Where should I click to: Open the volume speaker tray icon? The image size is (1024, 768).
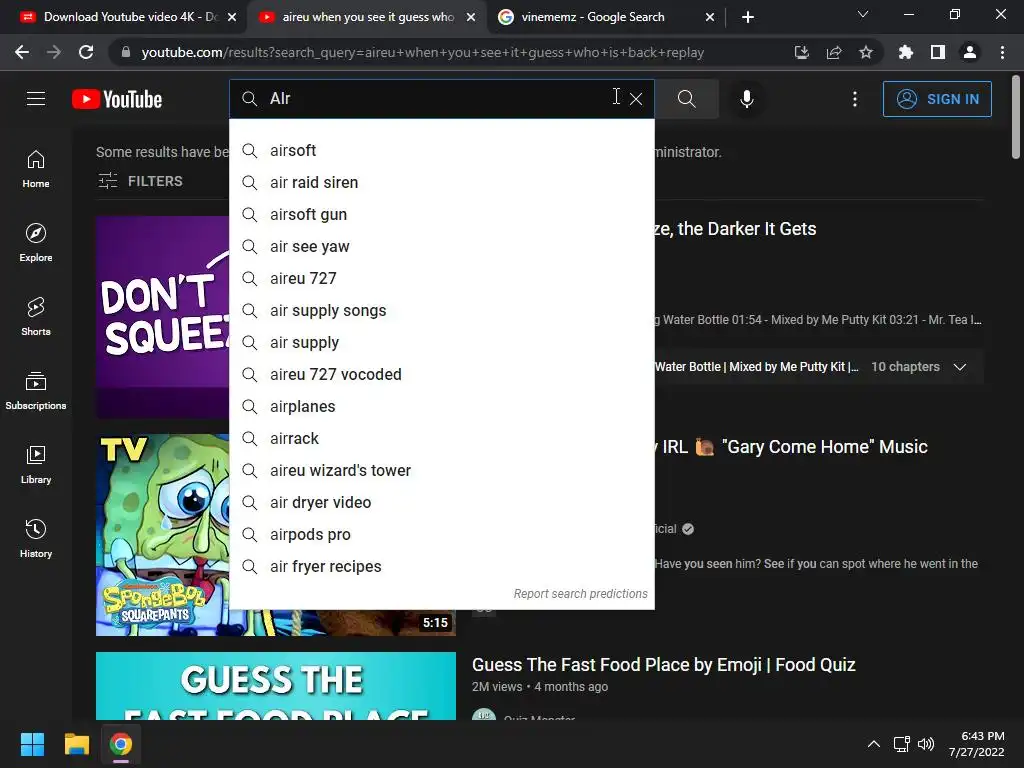point(926,744)
